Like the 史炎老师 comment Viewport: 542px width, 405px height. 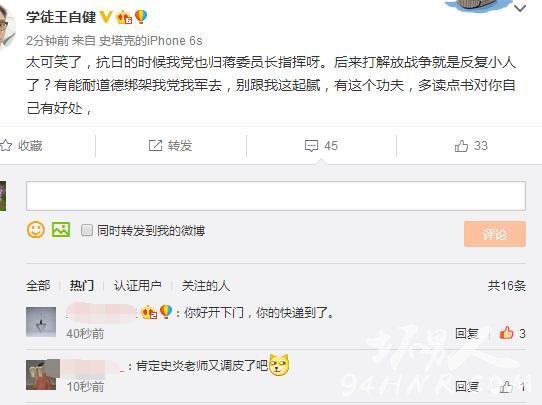(x=506, y=386)
